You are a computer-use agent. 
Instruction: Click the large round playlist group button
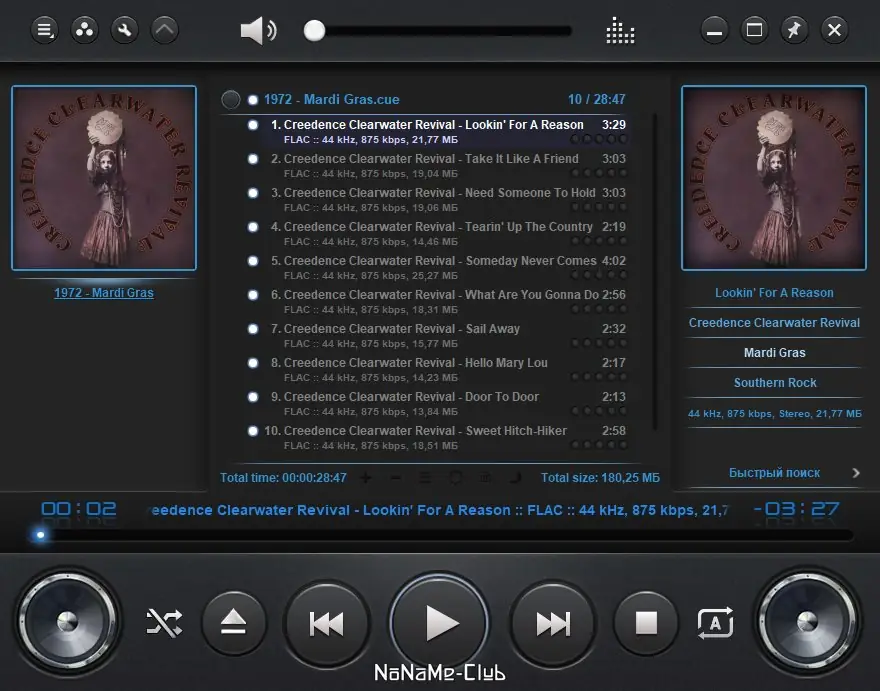[231, 99]
